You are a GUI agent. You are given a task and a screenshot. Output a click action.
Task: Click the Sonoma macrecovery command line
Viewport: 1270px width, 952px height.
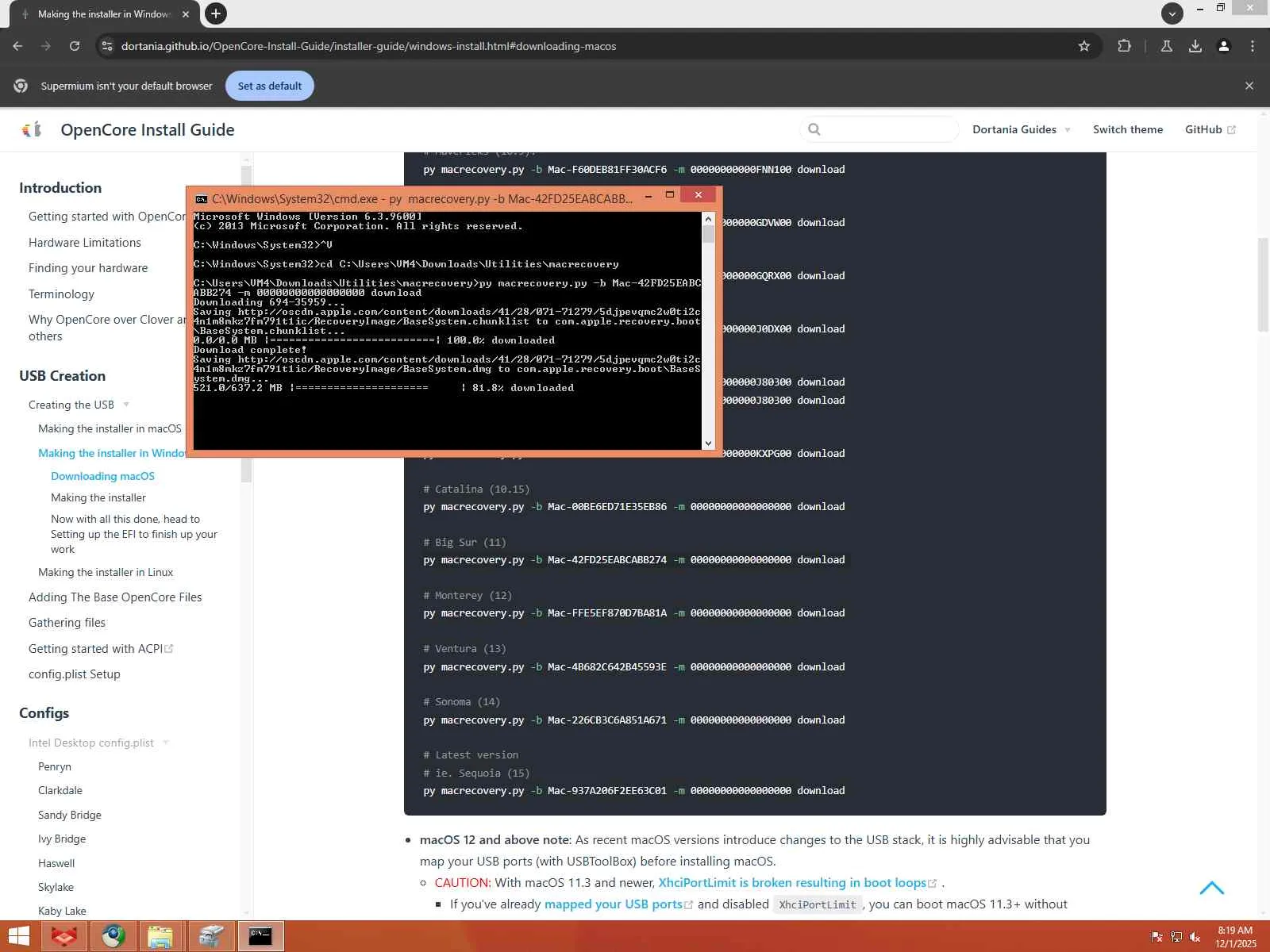633,720
